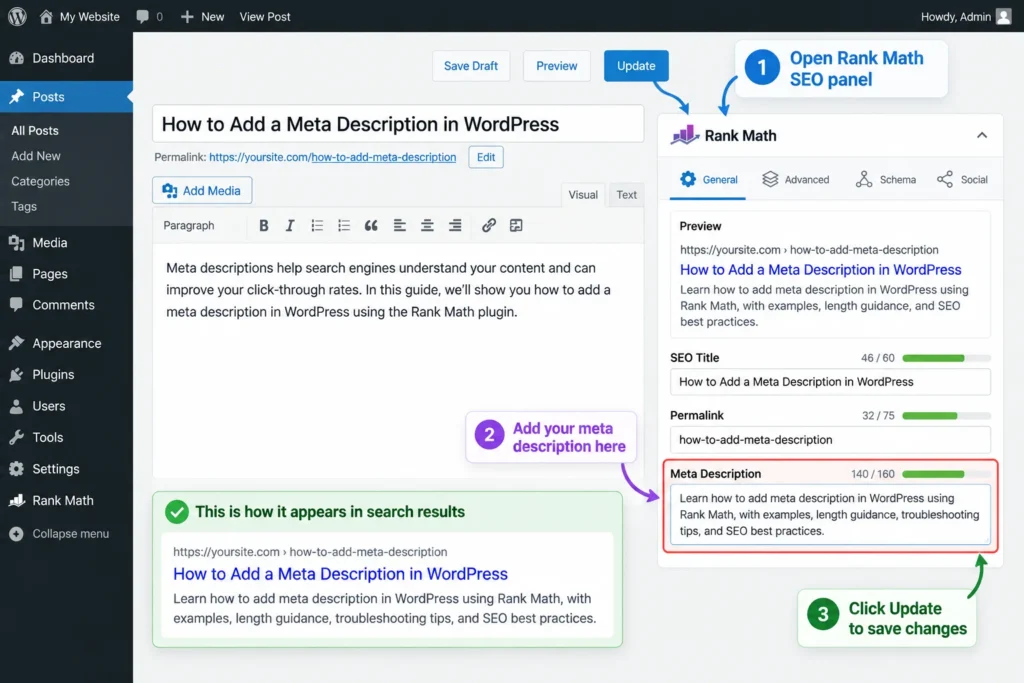
Task: Click Save Draft button
Action: click(x=471, y=66)
